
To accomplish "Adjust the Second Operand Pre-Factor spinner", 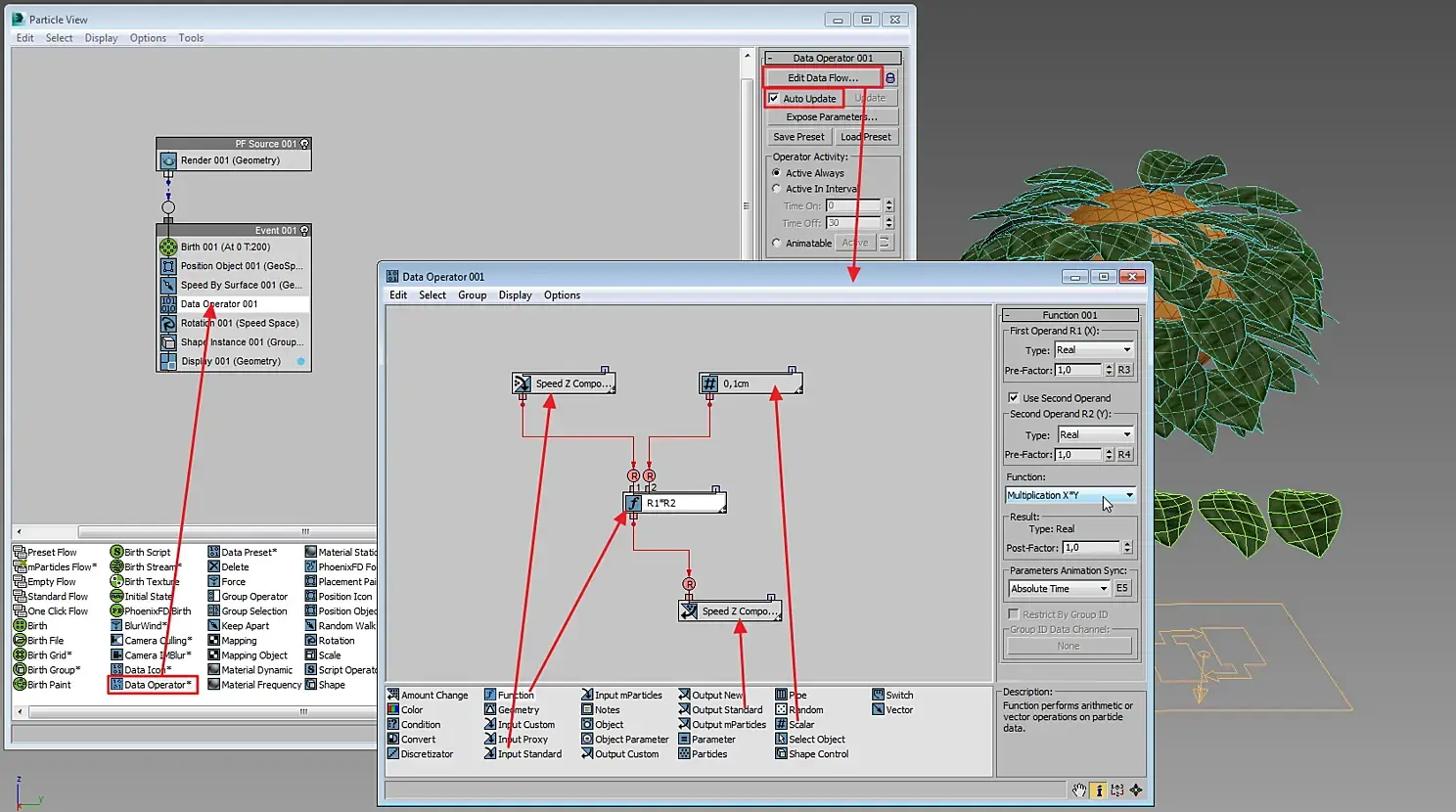I will point(1109,454).
